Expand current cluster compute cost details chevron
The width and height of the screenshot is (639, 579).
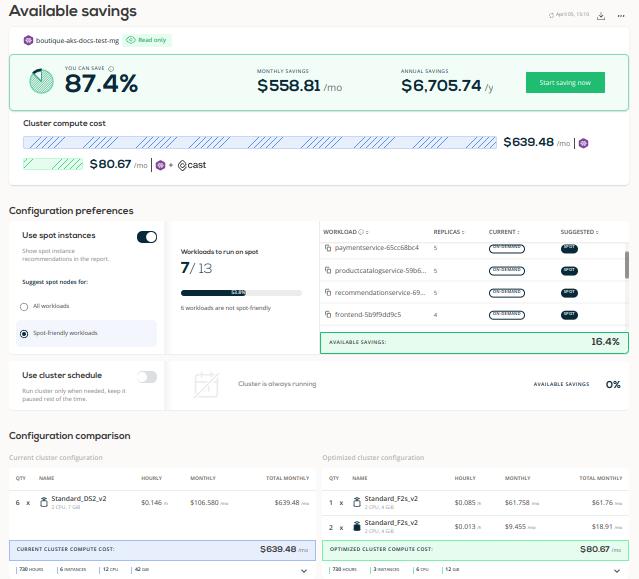pos(304,571)
